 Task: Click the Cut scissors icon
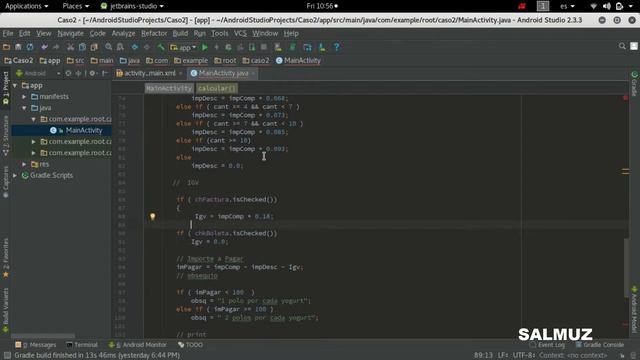point(71,47)
